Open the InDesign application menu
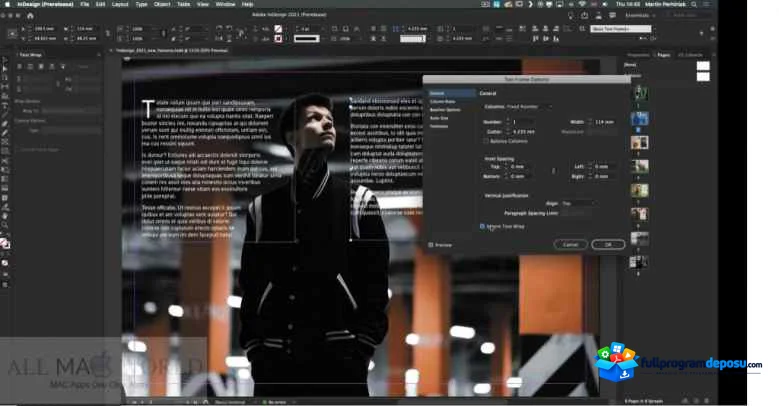Screen dimensions: 779x406 click(45, 4)
